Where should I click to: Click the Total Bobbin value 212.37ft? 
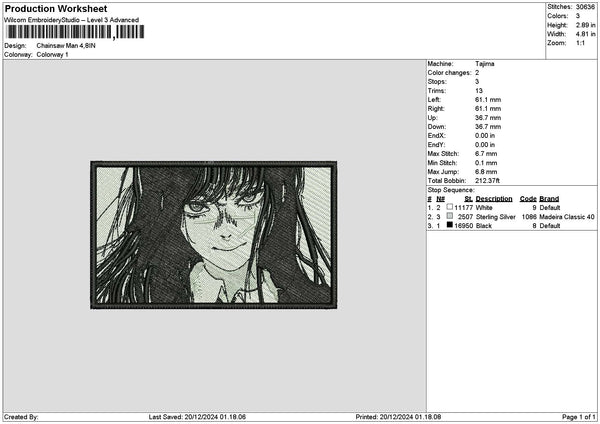[487, 181]
